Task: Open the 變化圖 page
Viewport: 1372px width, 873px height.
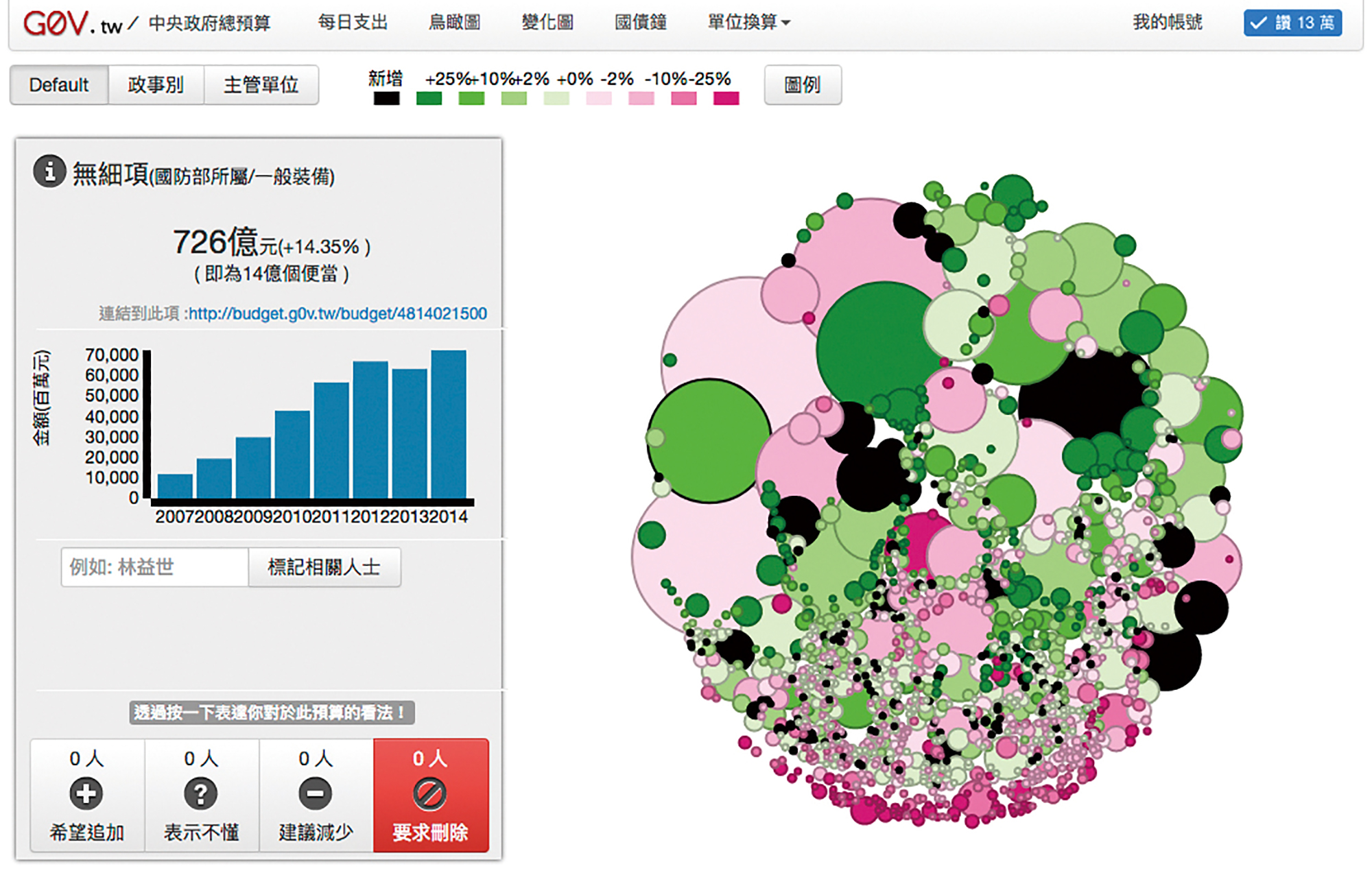Action: pos(547,23)
